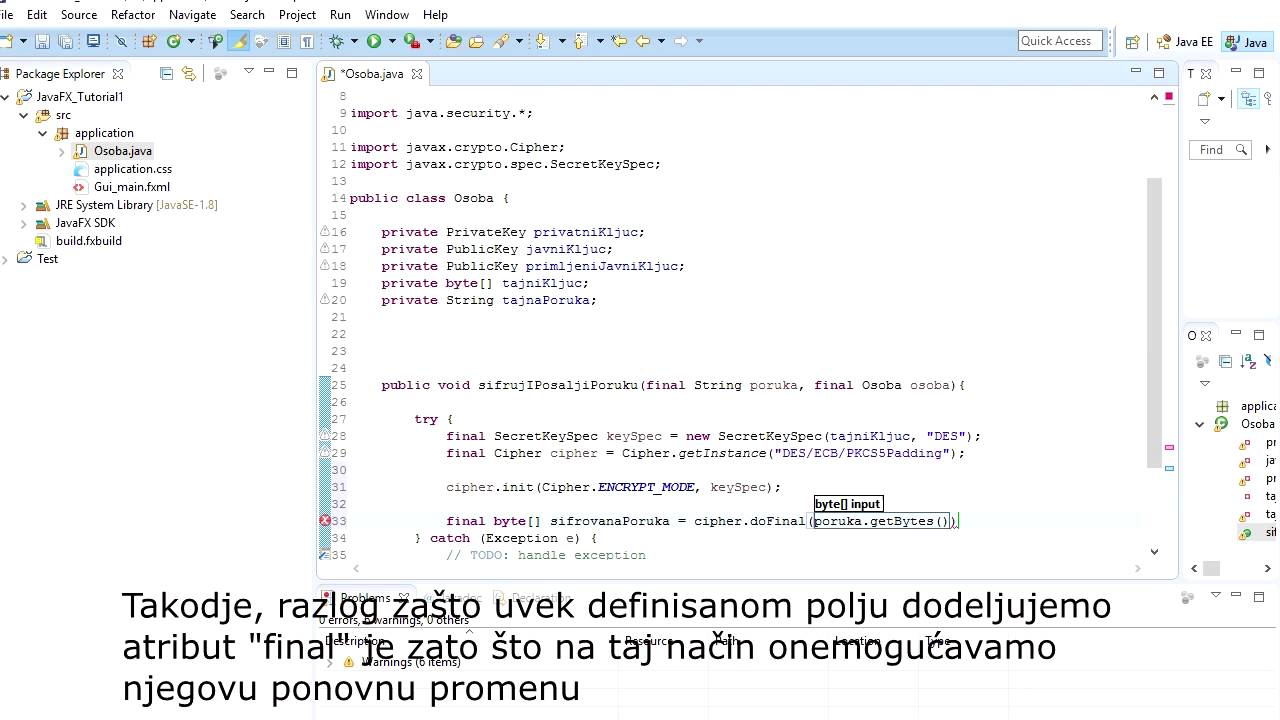Click Run Last Tool icon

[x=410, y=41]
